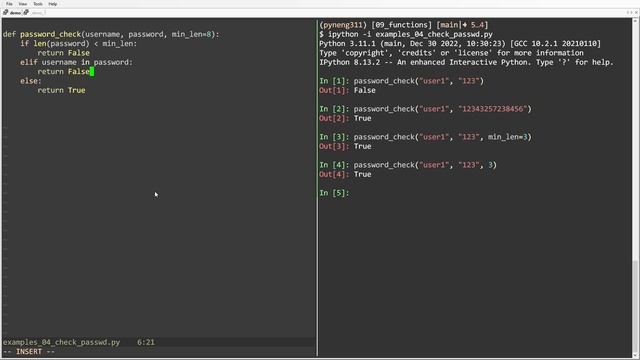640x360 pixels.
Task: Click the 'if len(password) < min_len:' line
Action: click(x=79, y=44)
